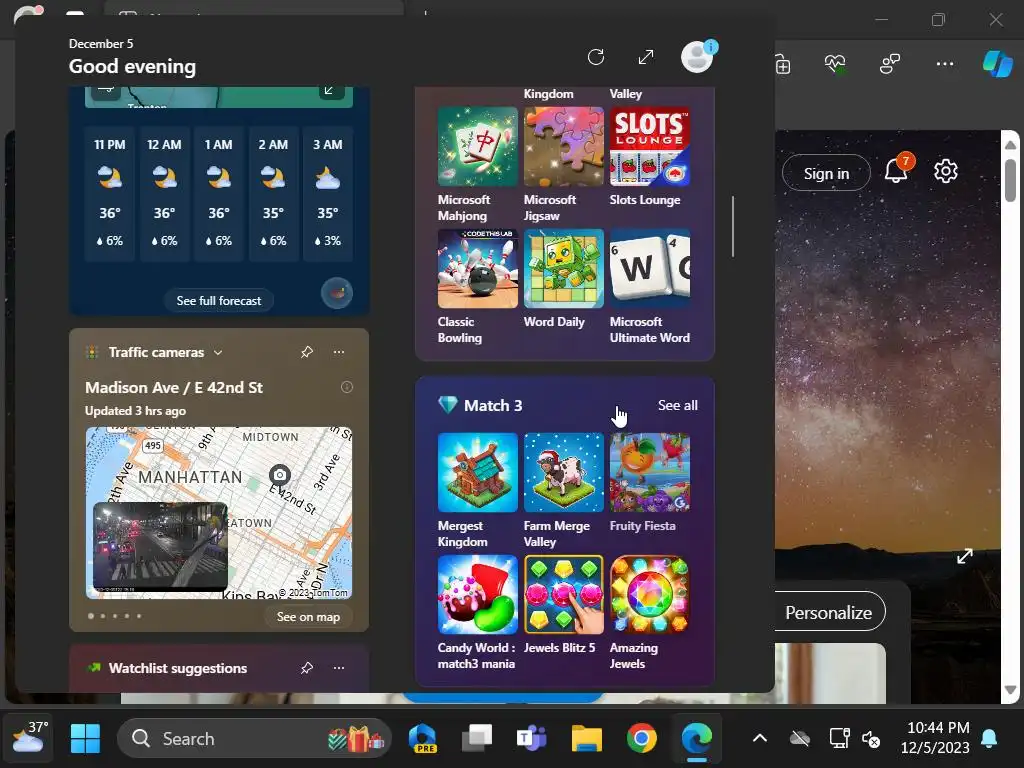Open Microsoft Ultimate Word game
The image size is (1024, 768).
point(650,268)
